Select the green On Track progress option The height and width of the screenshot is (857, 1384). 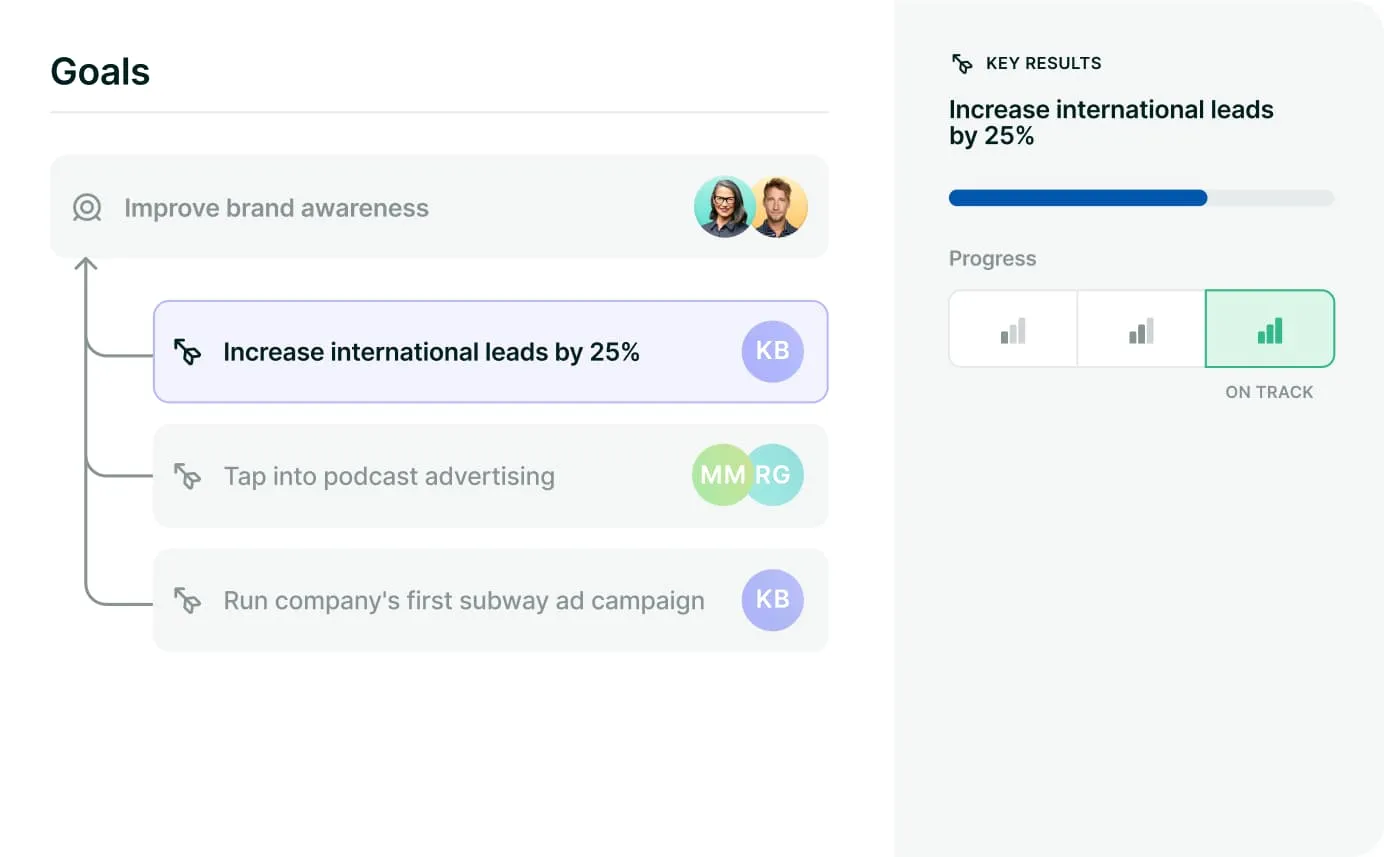click(1270, 329)
